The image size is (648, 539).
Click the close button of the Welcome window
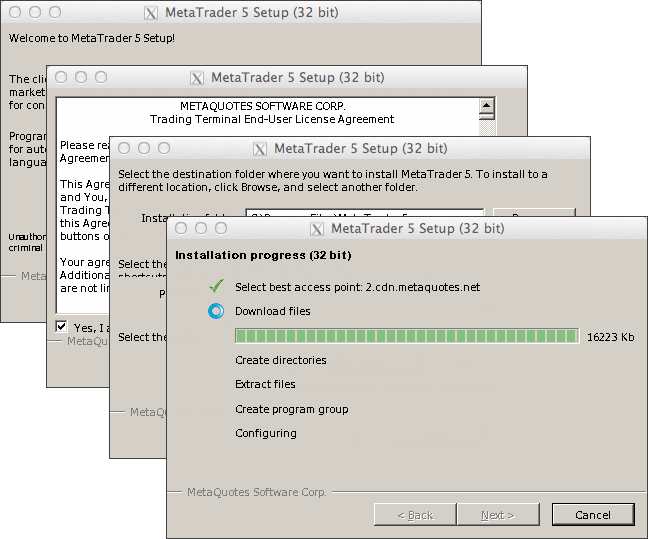coord(15,12)
